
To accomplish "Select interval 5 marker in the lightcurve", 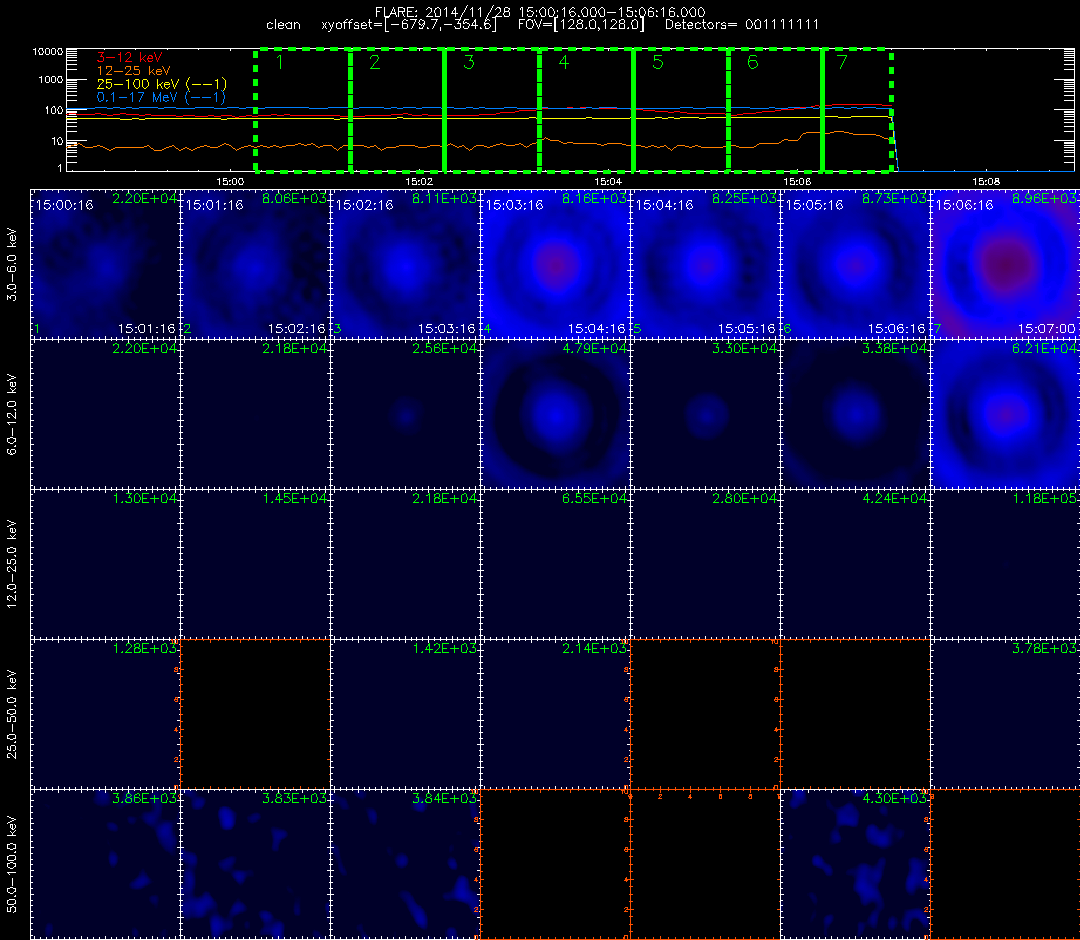I will tap(658, 63).
